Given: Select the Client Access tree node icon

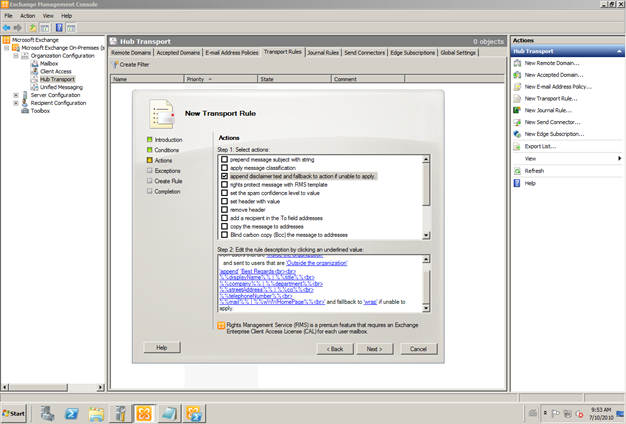Looking at the screenshot, I should tap(35, 71).
